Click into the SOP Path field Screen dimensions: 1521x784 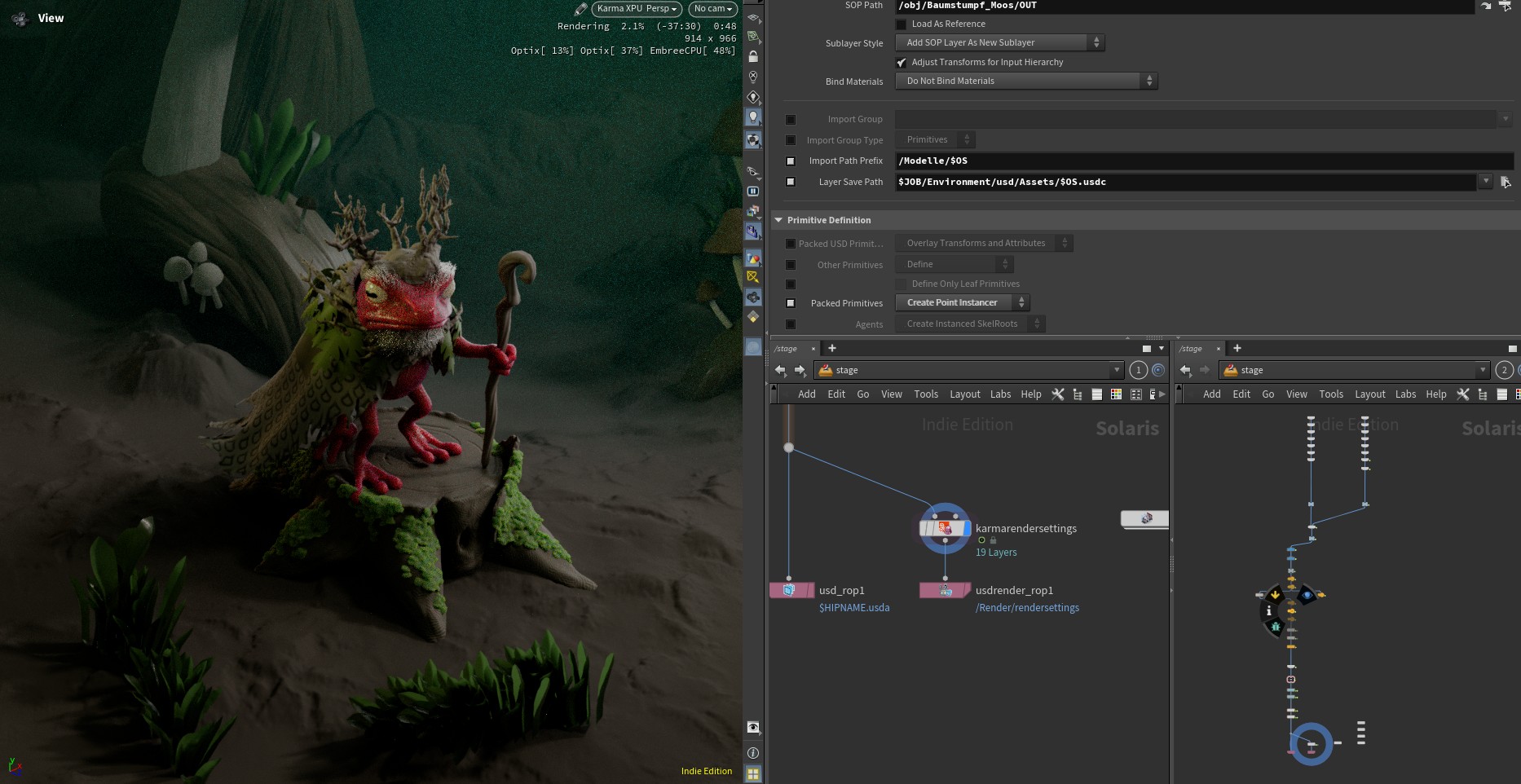pyautogui.click(x=1184, y=6)
